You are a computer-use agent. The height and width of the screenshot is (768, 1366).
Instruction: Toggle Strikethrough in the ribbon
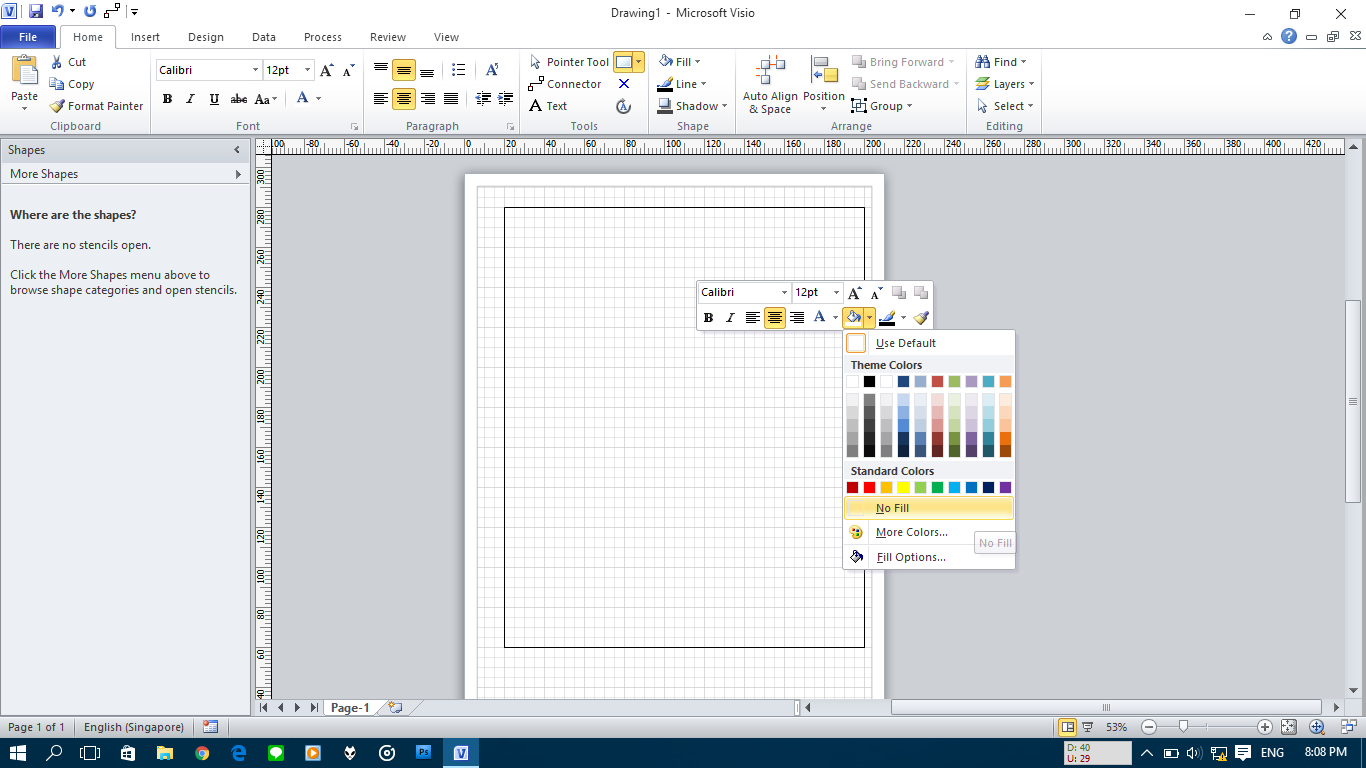point(238,99)
